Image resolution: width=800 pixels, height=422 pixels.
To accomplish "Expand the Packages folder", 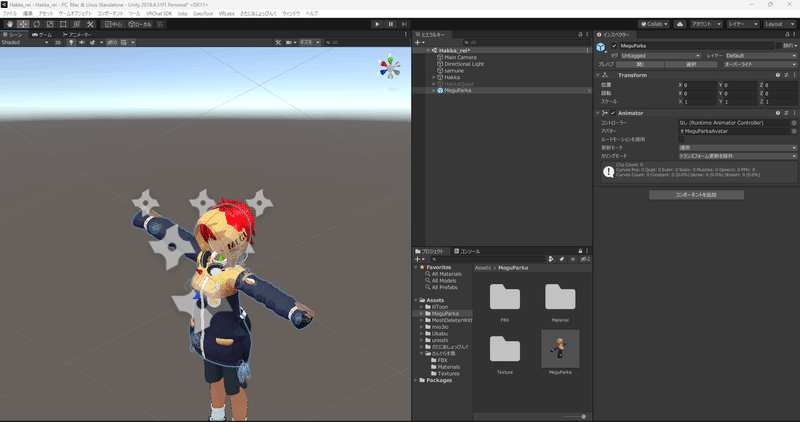I will [416, 380].
